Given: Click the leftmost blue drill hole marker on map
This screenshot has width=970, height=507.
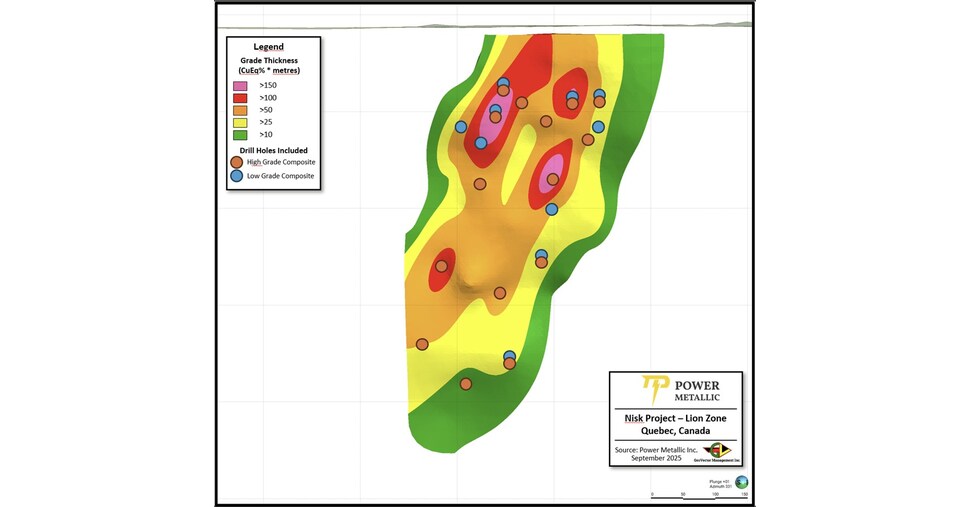Looking at the screenshot, I should [461, 127].
